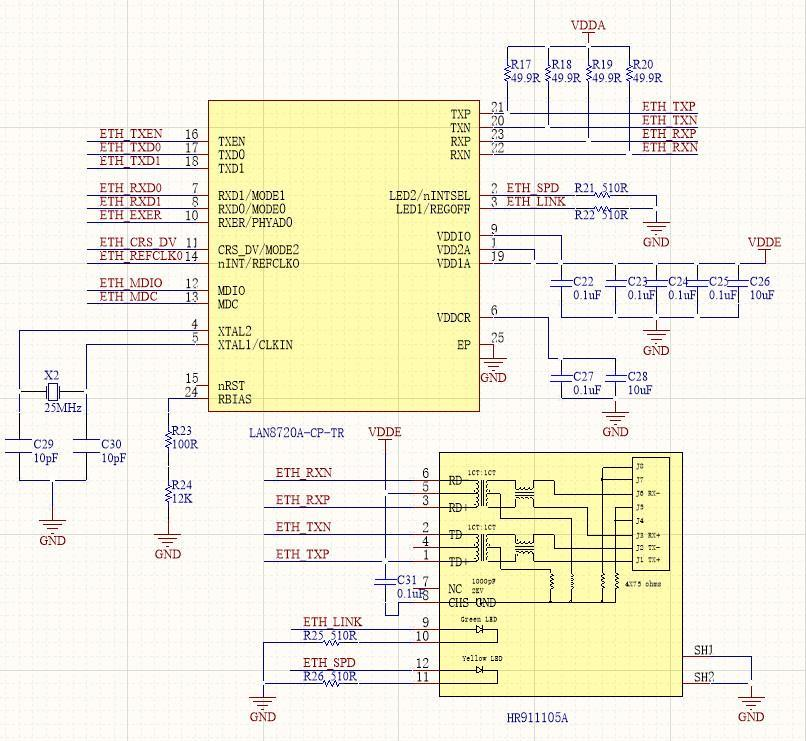Click the nRST pin name
The height and width of the screenshot is (741, 806).
231,385
